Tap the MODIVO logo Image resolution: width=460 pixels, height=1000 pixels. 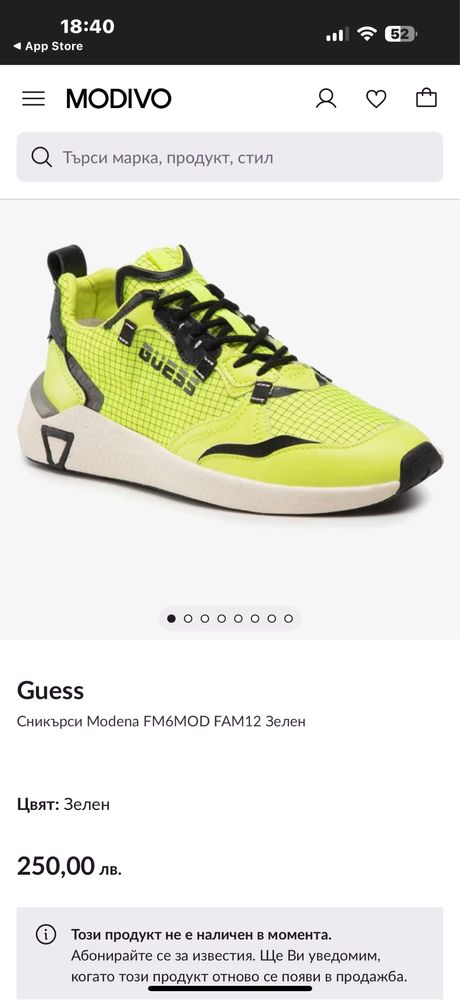[x=119, y=98]
